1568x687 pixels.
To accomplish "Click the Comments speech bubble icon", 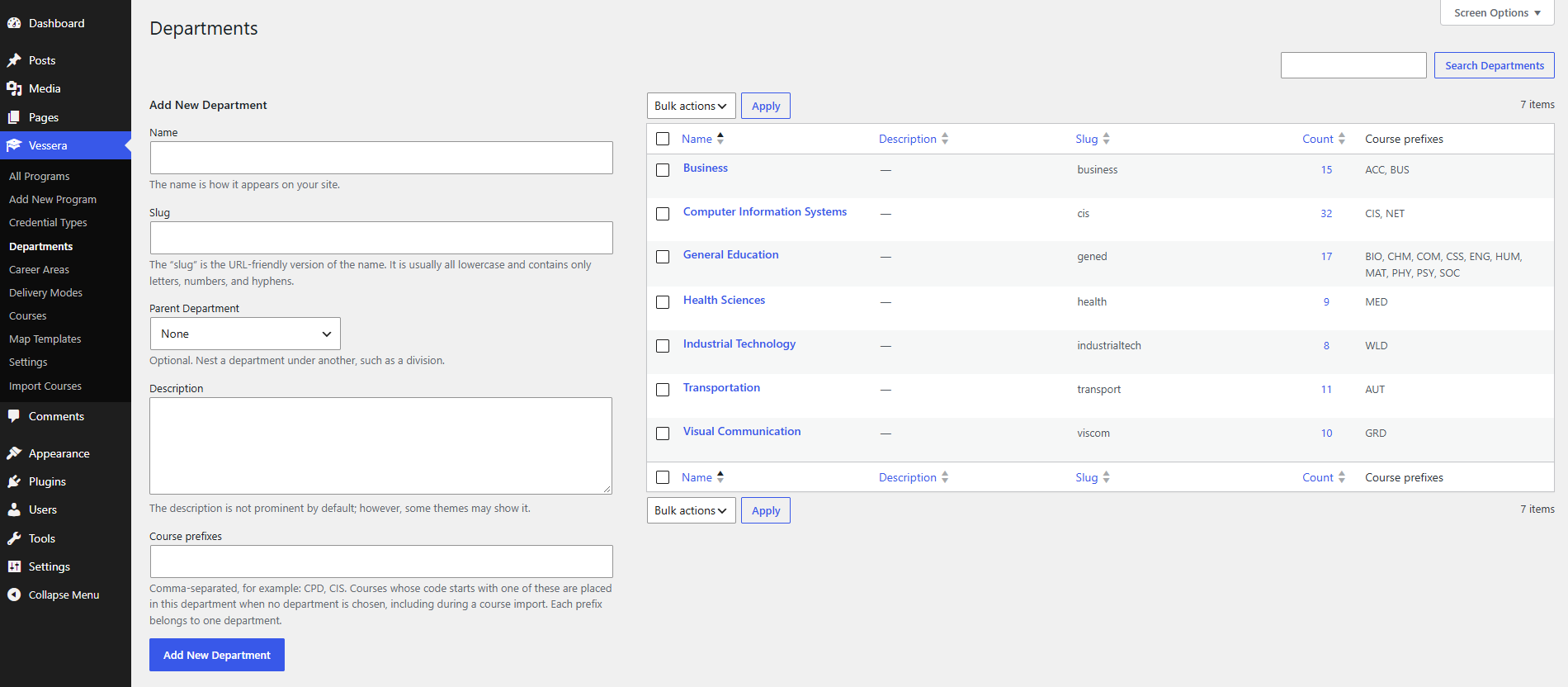I will click(14, 416).
